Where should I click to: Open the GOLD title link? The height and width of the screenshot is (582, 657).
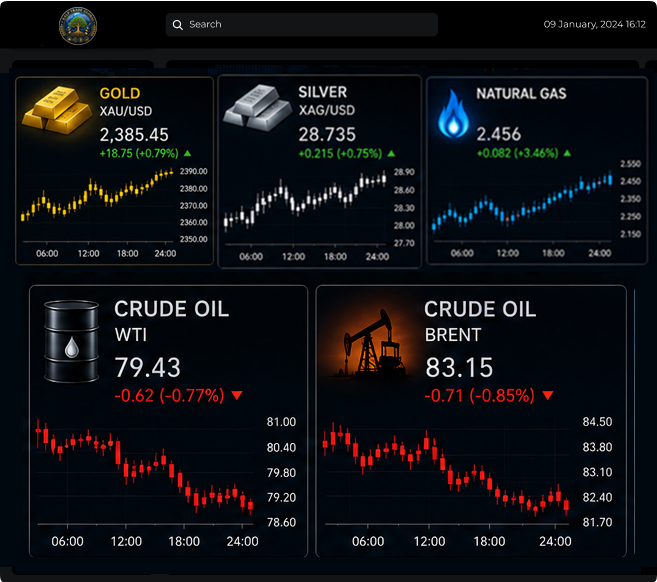click(120, 93)
